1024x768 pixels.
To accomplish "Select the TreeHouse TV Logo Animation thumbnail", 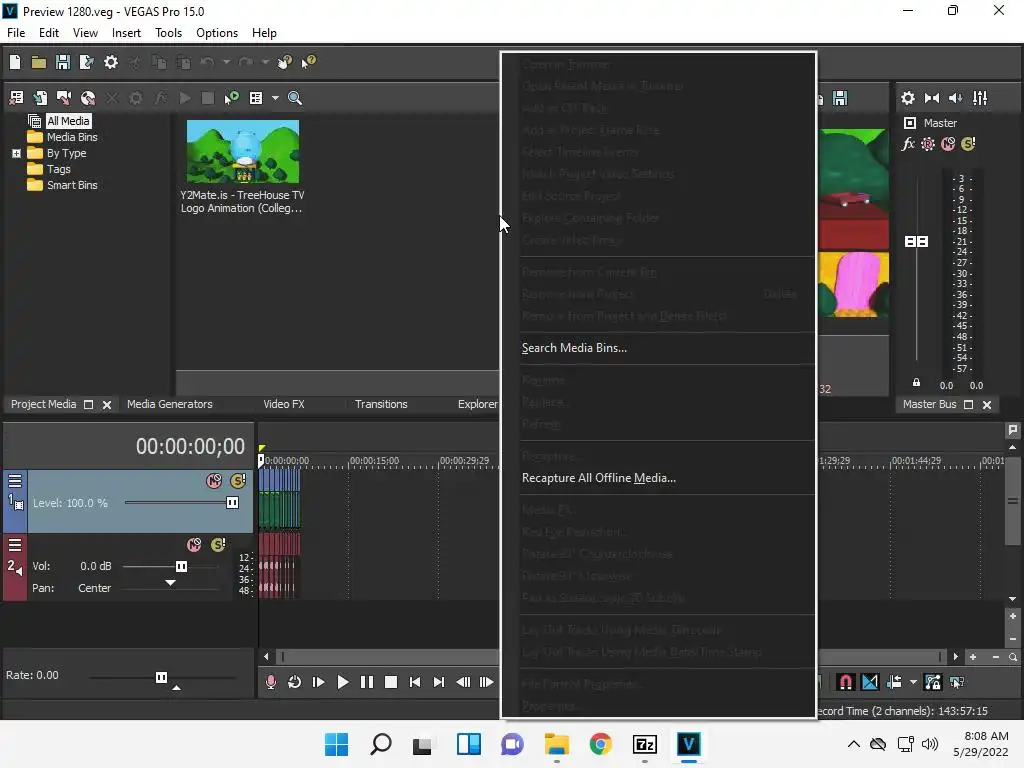I will pyautogui.click(x=242, y=152).
